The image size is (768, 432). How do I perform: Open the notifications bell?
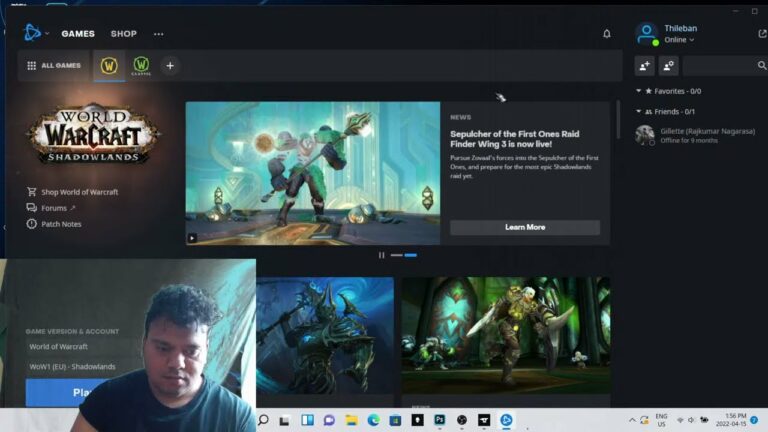606,34
